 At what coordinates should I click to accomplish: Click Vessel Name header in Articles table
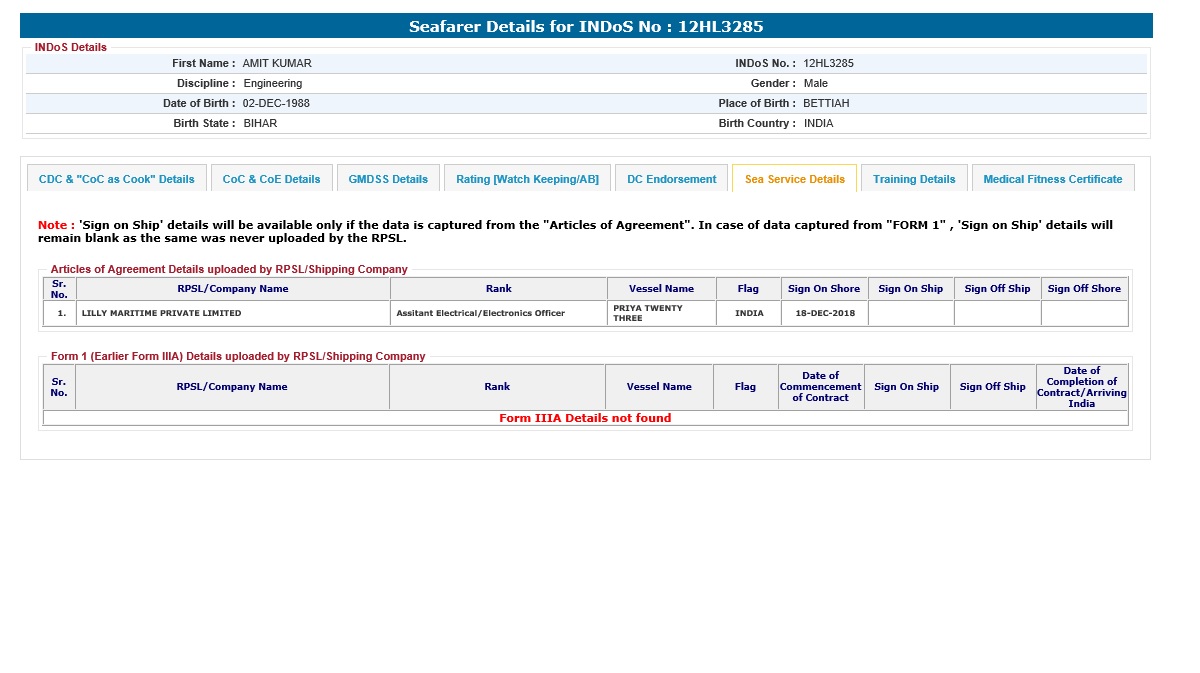click(661, 289)
